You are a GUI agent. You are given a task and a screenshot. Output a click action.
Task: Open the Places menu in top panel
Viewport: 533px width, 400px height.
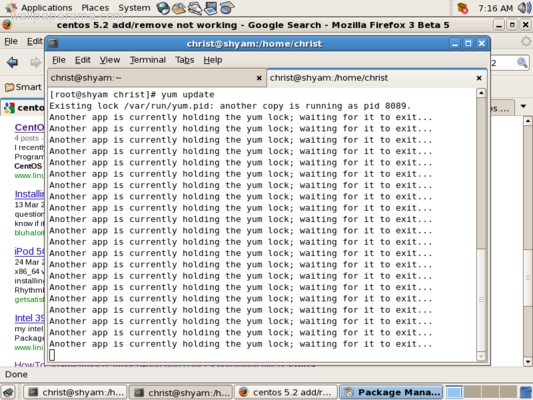(x=95, y=7)
